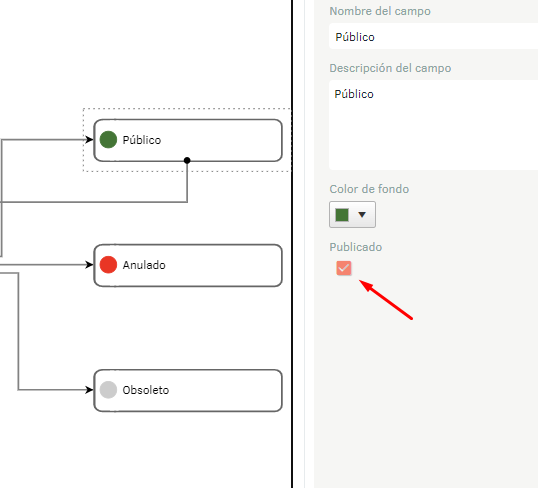Viewport: 538px width, 488px height.
Task: Click the Color de fondo label
Action: pyautogui.click(x=369, y=189)
